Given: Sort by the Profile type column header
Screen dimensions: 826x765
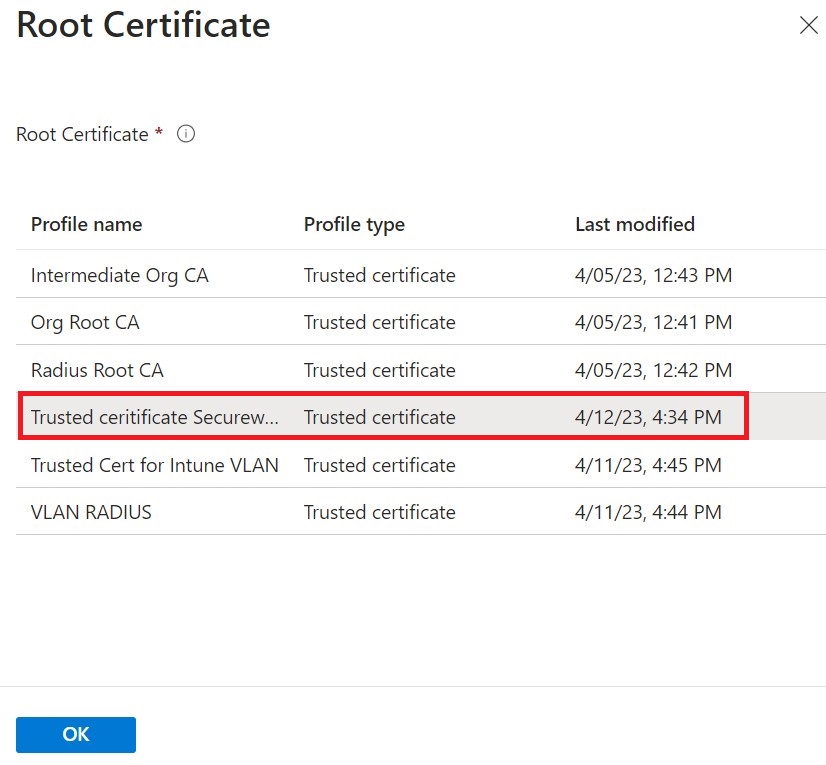Looking at the screenshot, I should coord(354,224).
